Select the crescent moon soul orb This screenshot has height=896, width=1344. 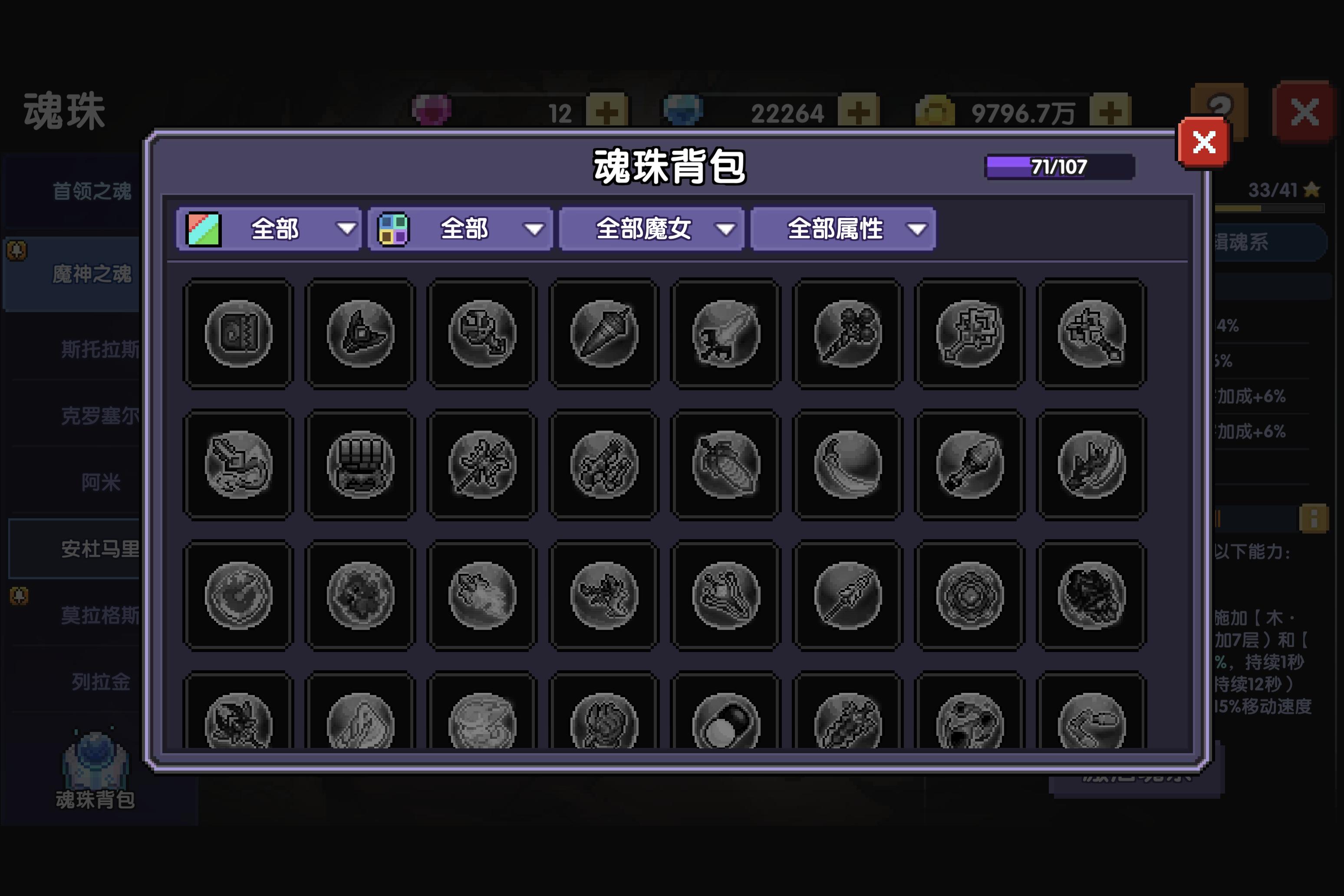(848, 464)
